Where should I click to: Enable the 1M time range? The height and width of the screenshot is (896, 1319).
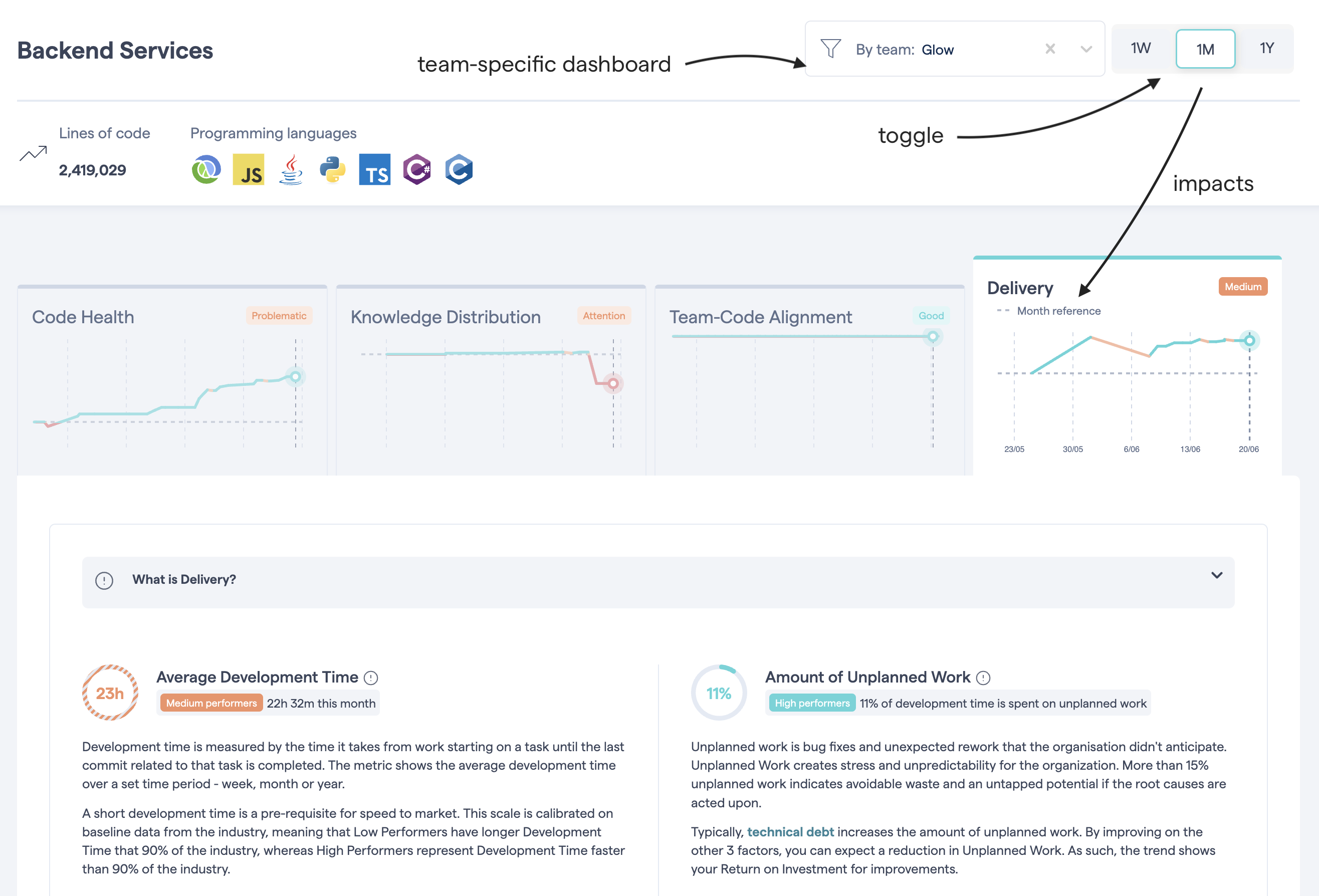[1205, 48]
